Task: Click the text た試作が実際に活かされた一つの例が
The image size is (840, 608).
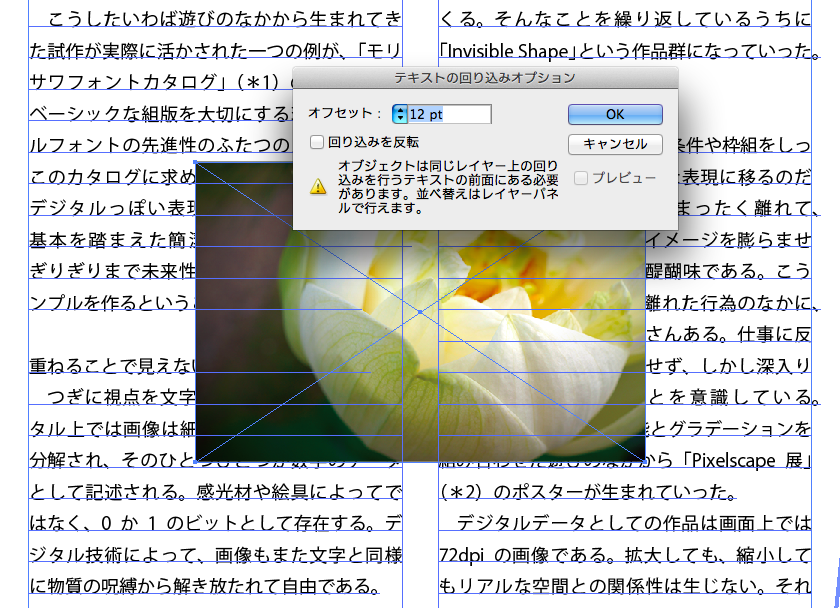Action: [184, 51]
